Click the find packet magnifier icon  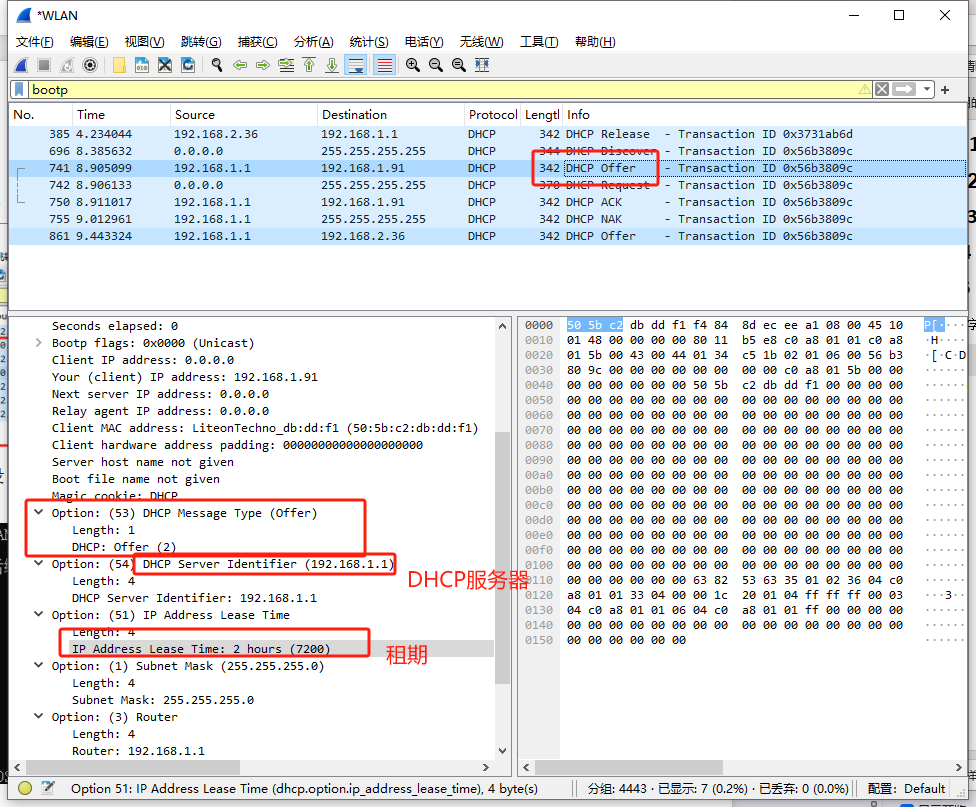point(216,65)
